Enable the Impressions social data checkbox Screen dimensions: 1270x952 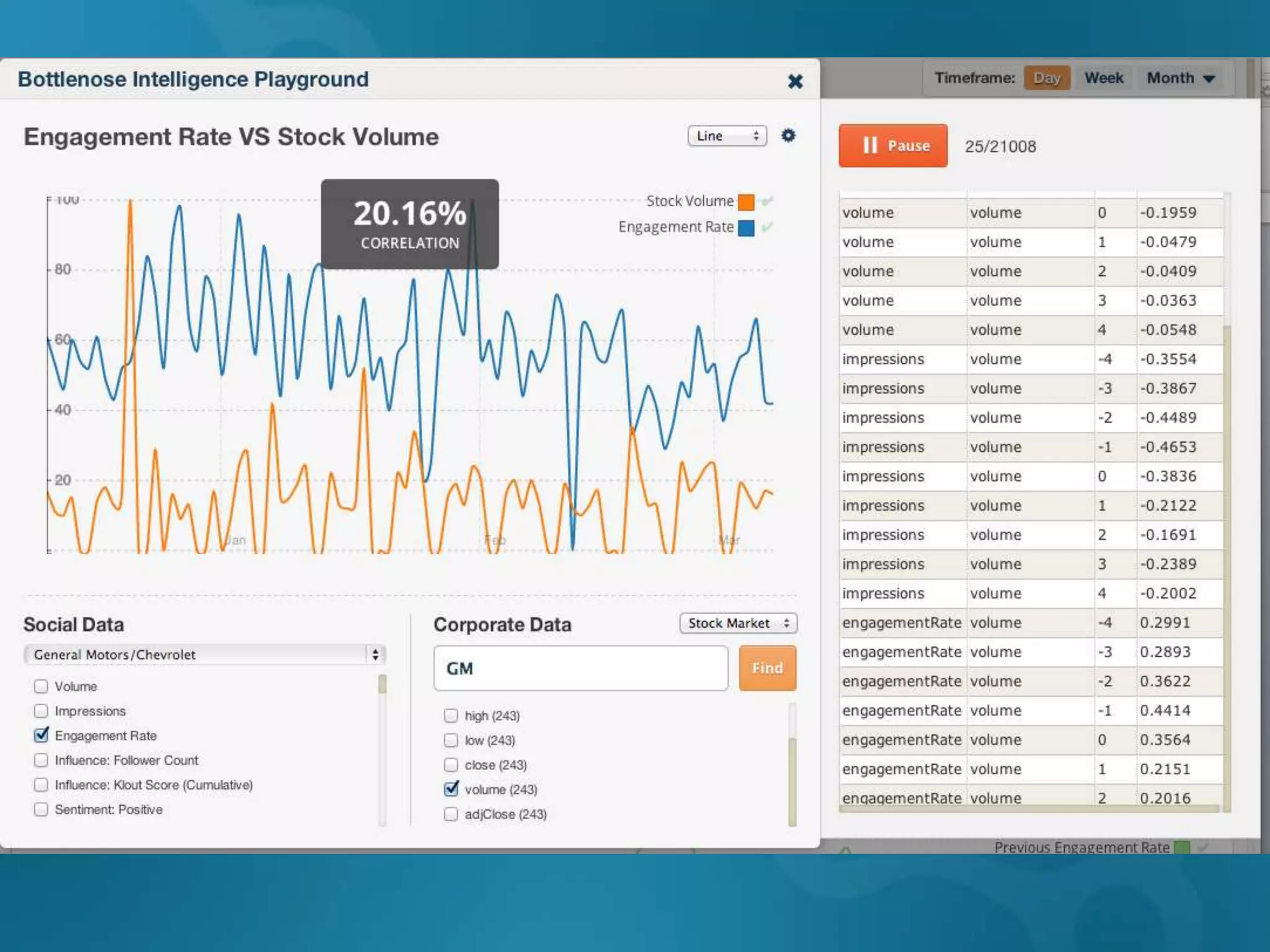tap(41, 711)
